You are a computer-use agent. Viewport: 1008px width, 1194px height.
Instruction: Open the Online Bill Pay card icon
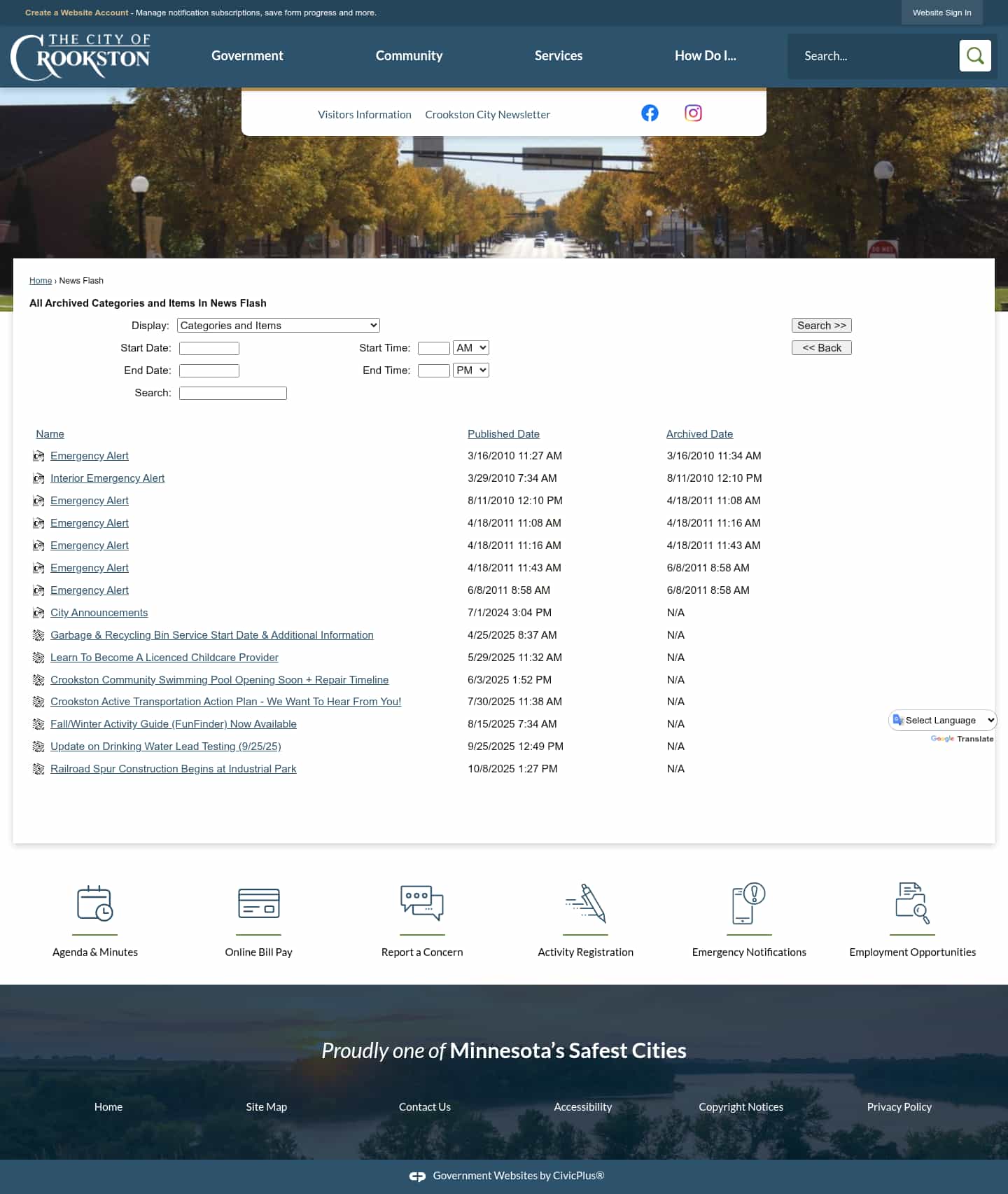pos(258,903)
